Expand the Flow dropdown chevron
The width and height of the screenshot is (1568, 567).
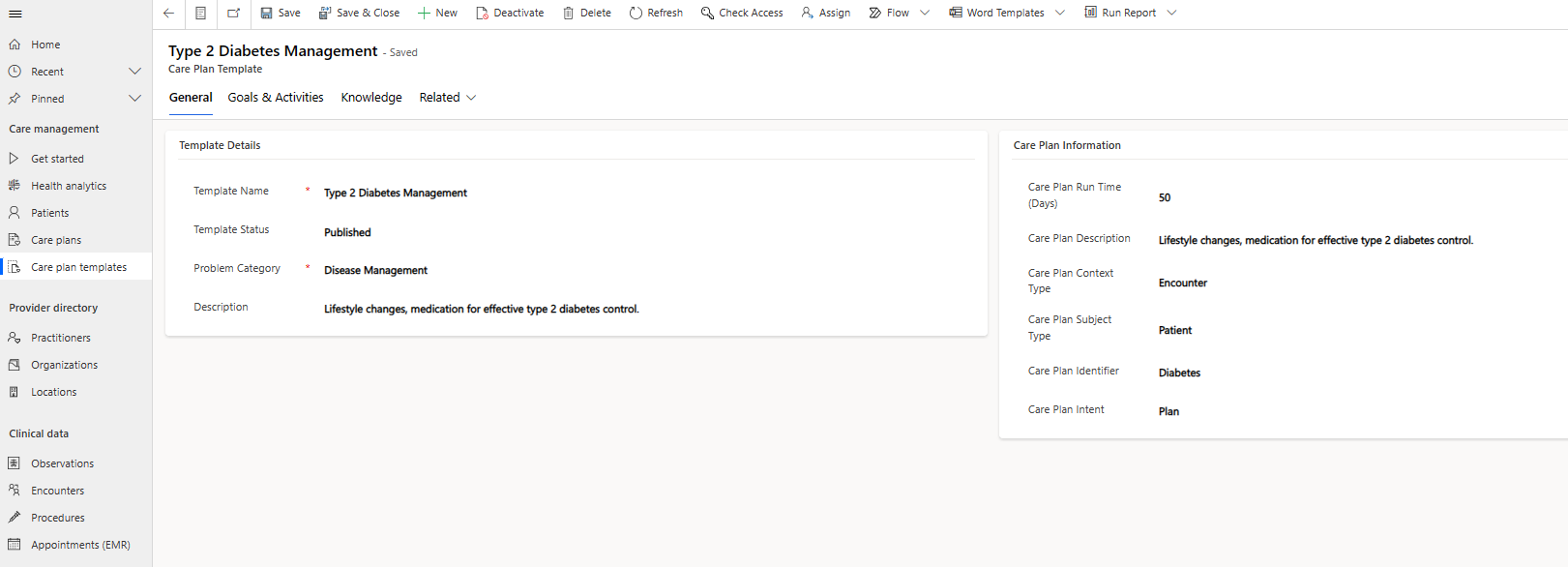pyautogui.click(x=925, y=13)
